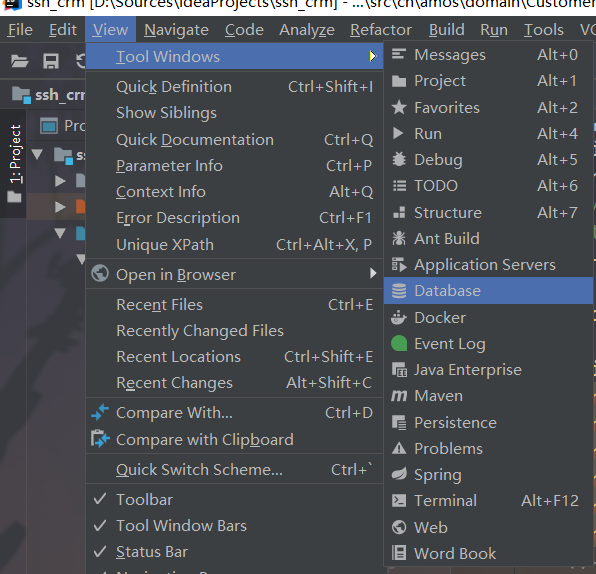Choose Show Siblings
596x574 pixels.
click(234, 113)
